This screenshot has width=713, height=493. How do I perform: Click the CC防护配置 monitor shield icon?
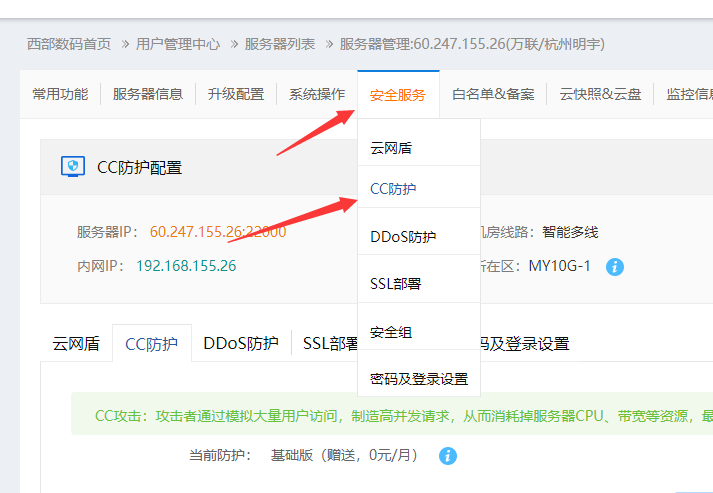(73, 166)
